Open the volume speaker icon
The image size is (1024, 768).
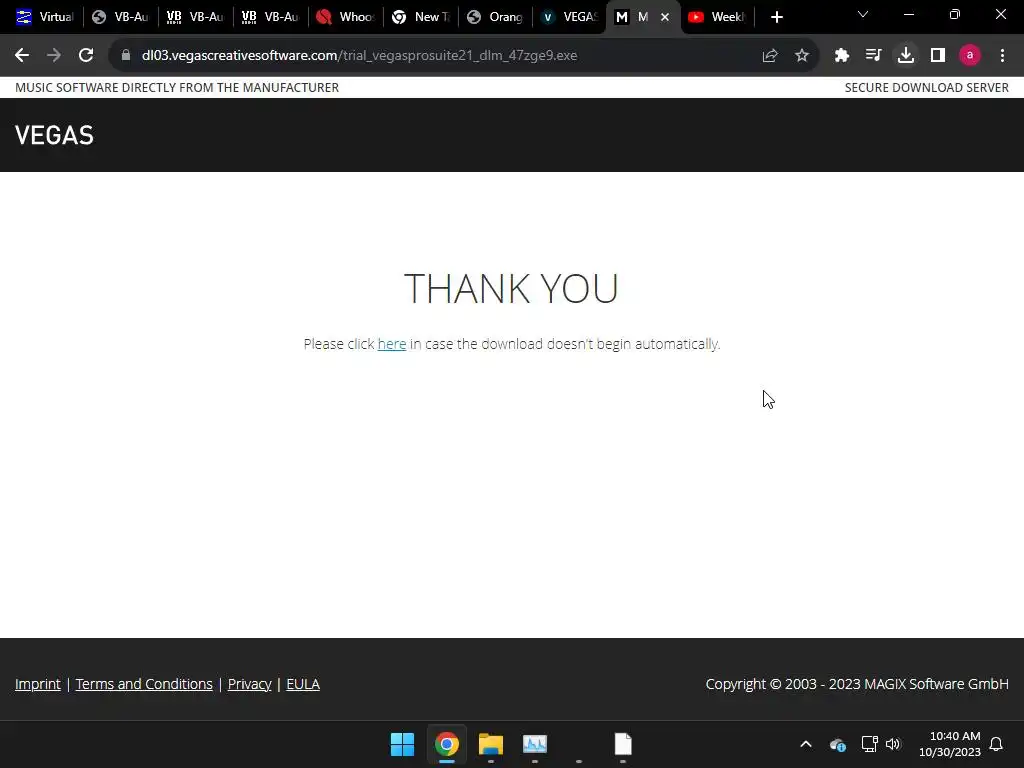tap(893, 744)
